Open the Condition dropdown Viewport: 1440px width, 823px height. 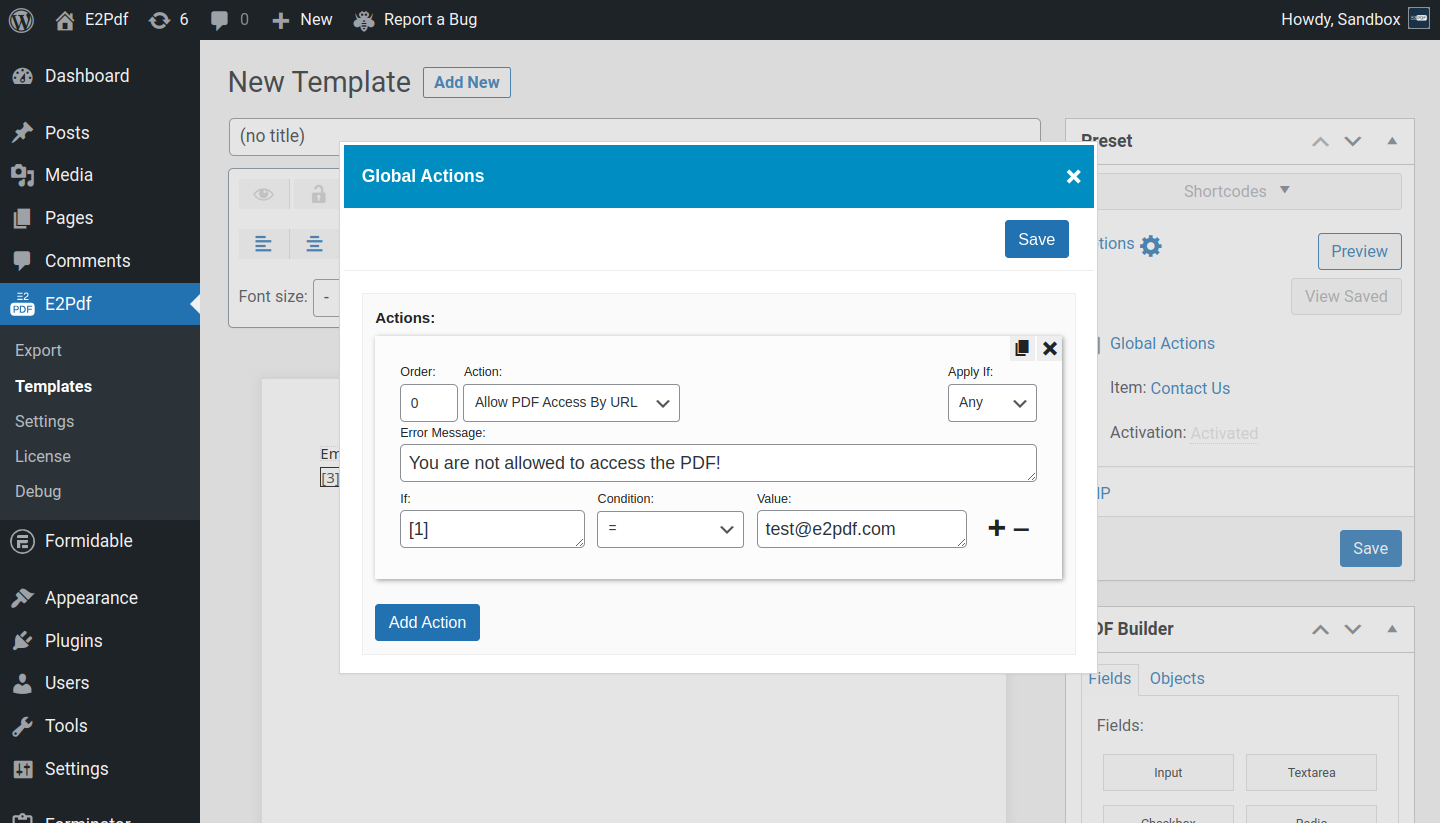(670, 529)
